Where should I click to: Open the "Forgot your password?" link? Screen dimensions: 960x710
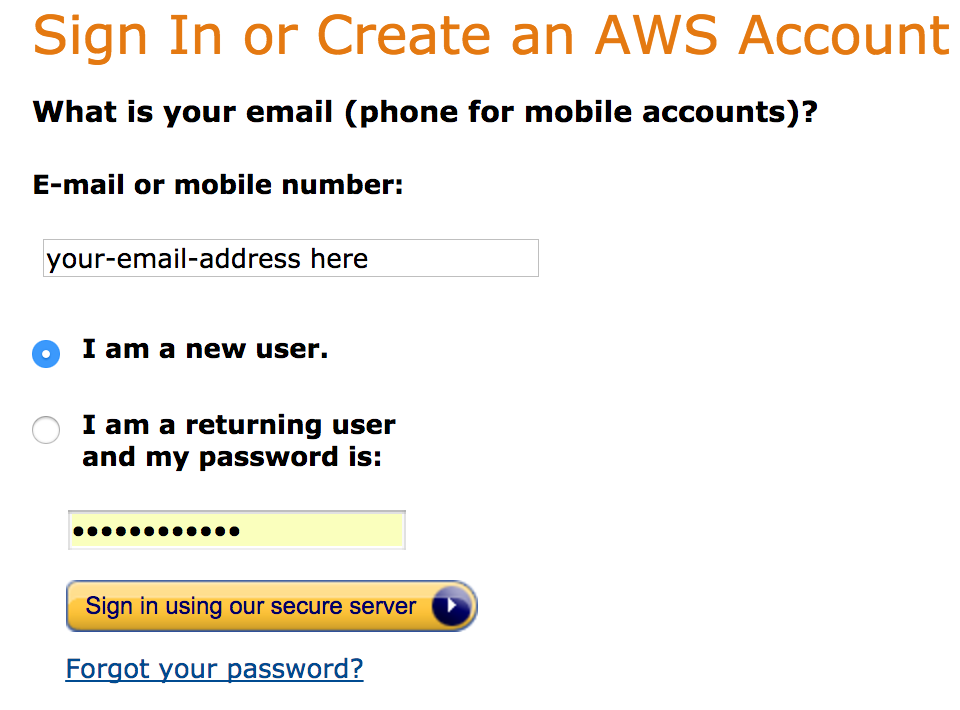[x=214, y=668]
